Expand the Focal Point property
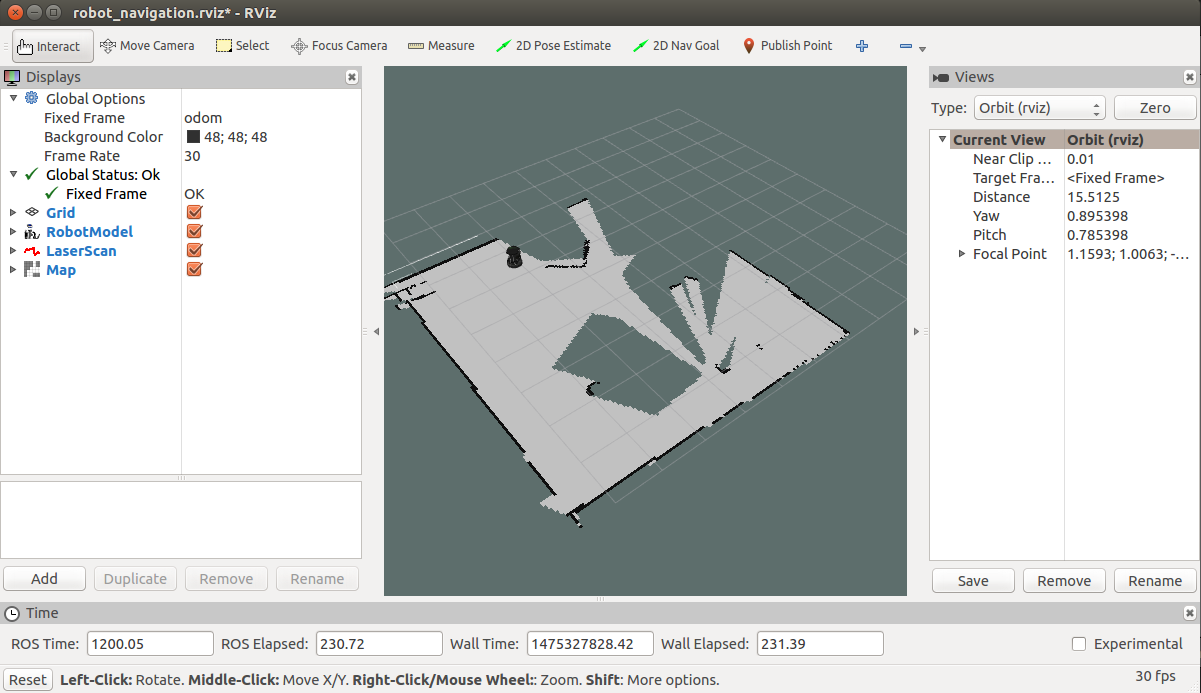1201x693 pixels. [x=962, y=254]
